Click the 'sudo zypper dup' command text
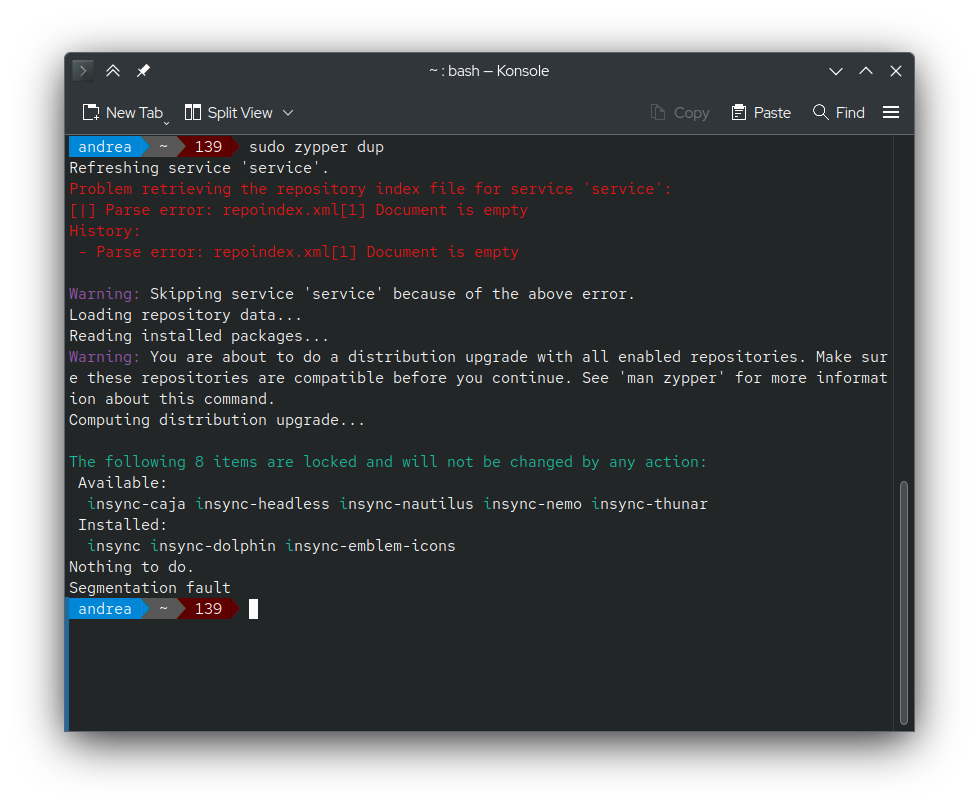 (x=316, y=147)
